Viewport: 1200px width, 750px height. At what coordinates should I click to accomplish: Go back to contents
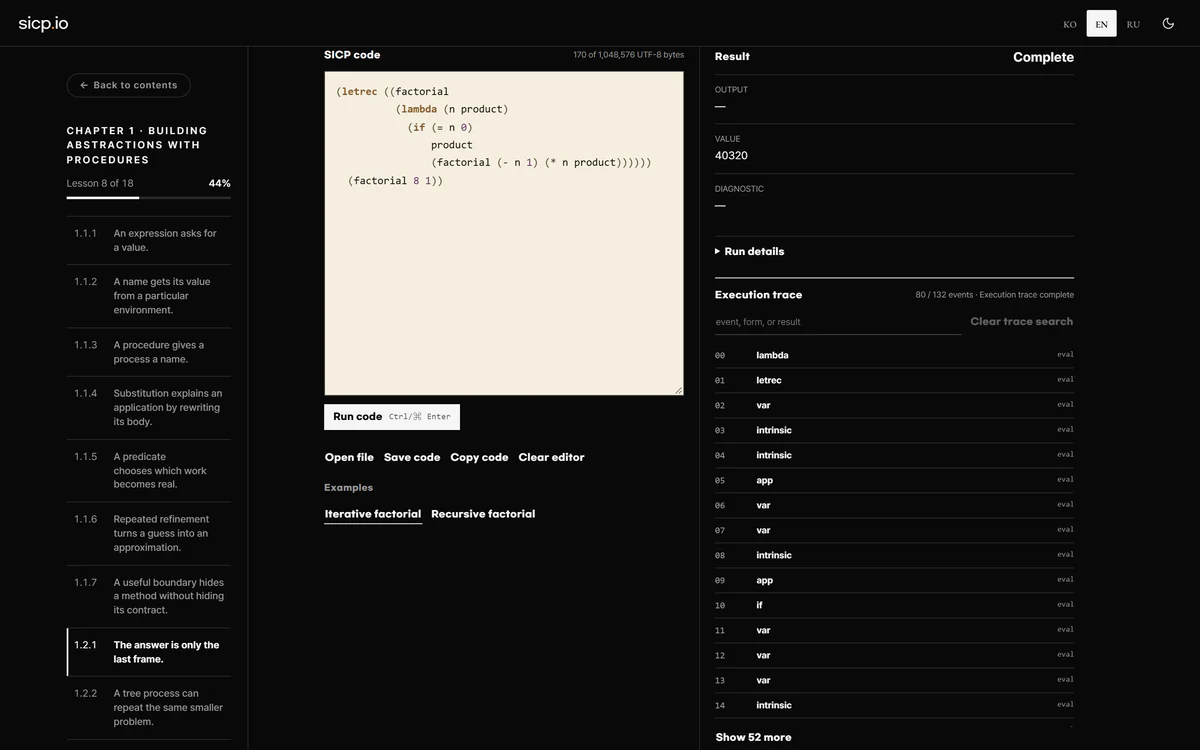(x=128, y=85)
